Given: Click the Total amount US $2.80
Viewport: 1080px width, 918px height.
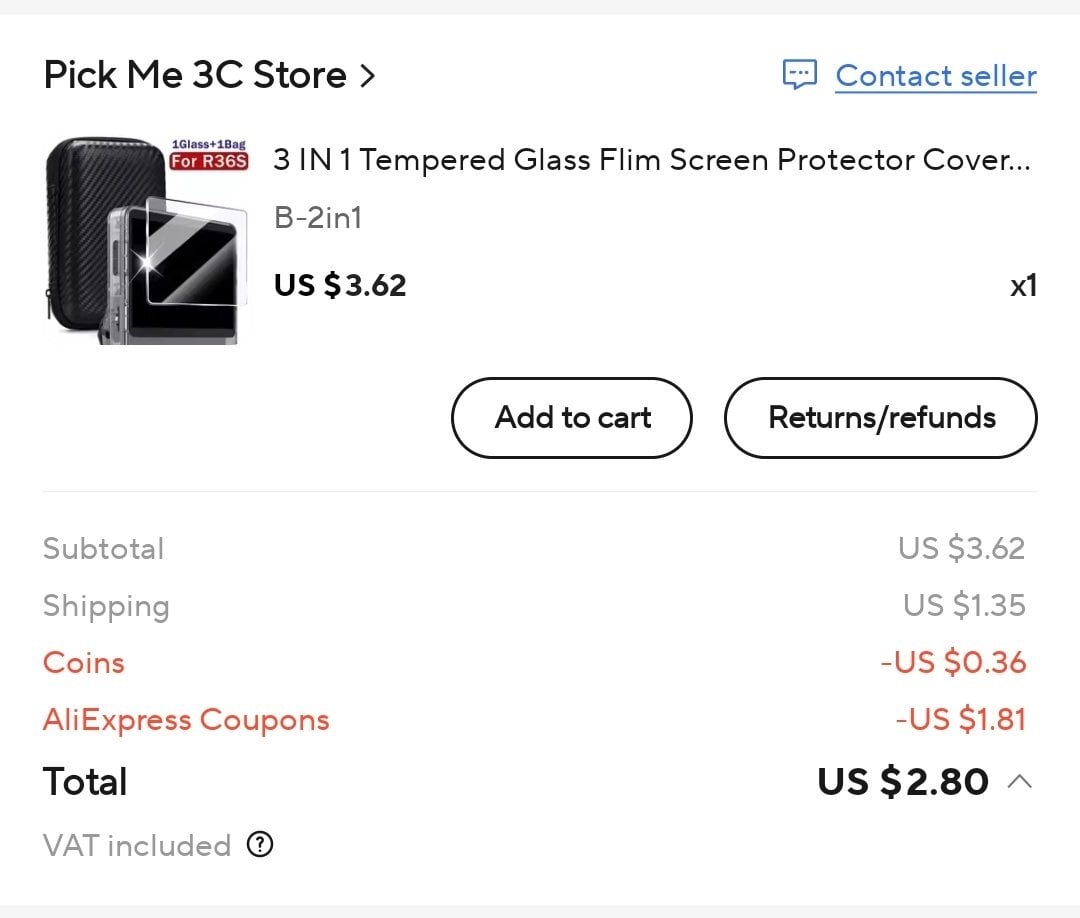Looking at the screenshot, I should pos(903,782).
